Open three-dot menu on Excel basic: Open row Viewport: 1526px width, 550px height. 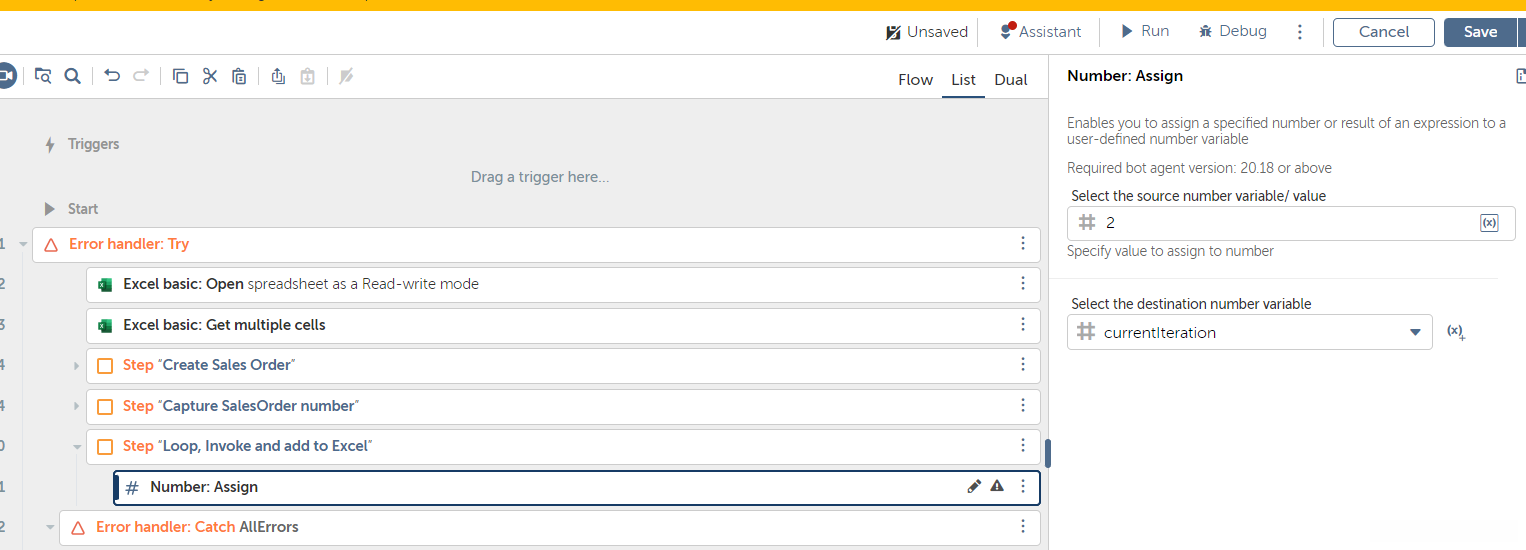[x=1022, y=284]
